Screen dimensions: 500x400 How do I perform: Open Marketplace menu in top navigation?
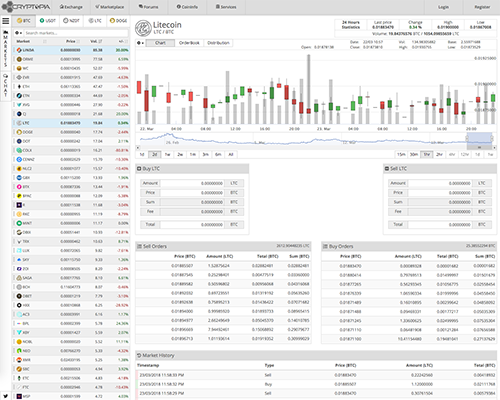109,7
